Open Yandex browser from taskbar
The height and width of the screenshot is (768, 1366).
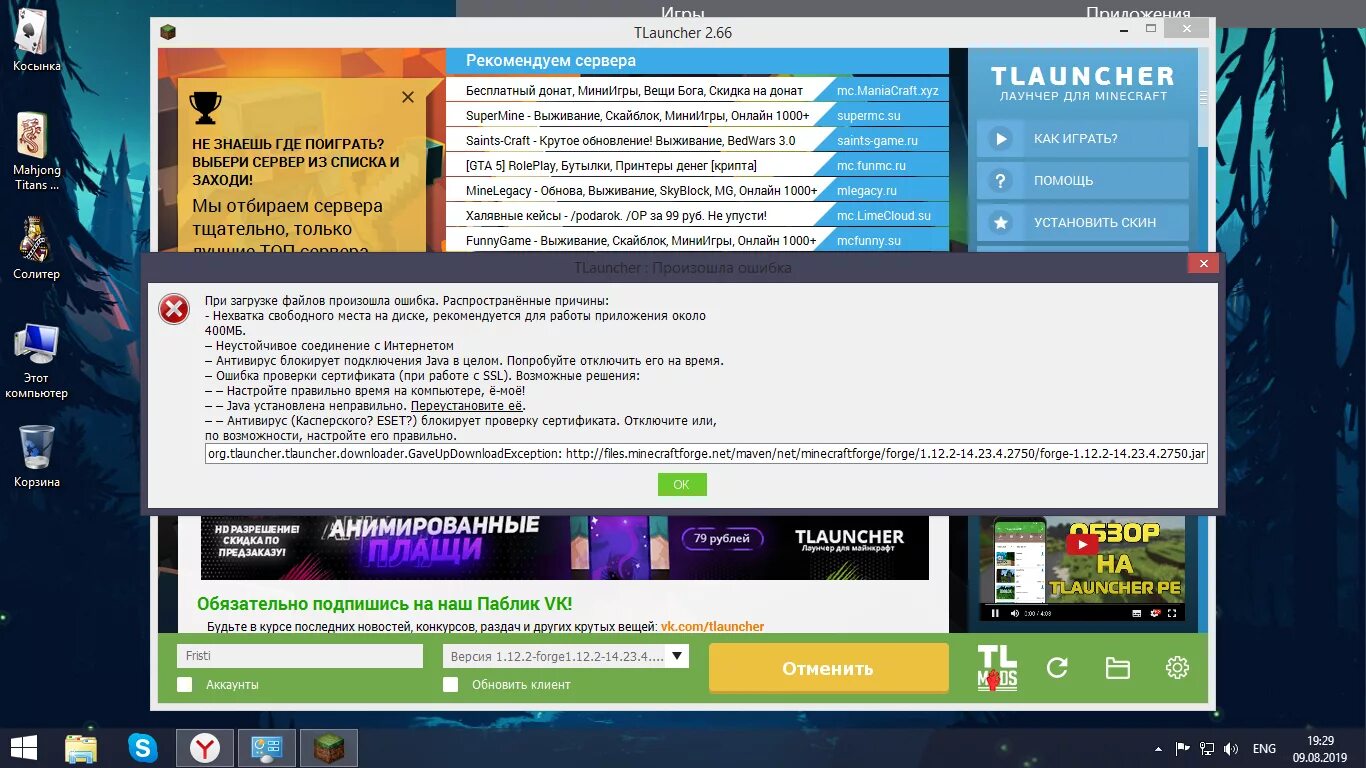coord(205,748)
